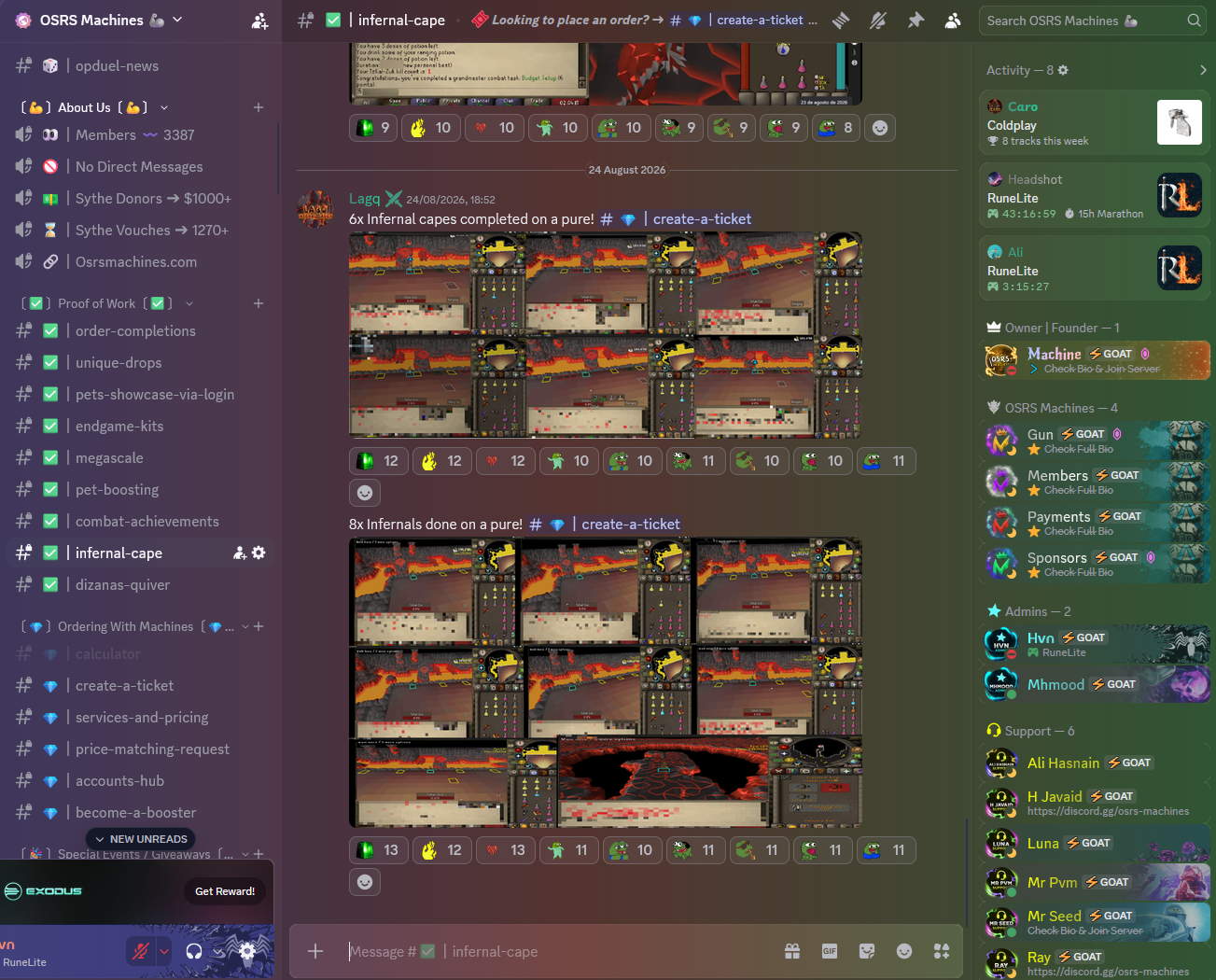Click the magnifier icon in the search box
The height and width of the screenshot is (980, 1216).
[1194, 21]
